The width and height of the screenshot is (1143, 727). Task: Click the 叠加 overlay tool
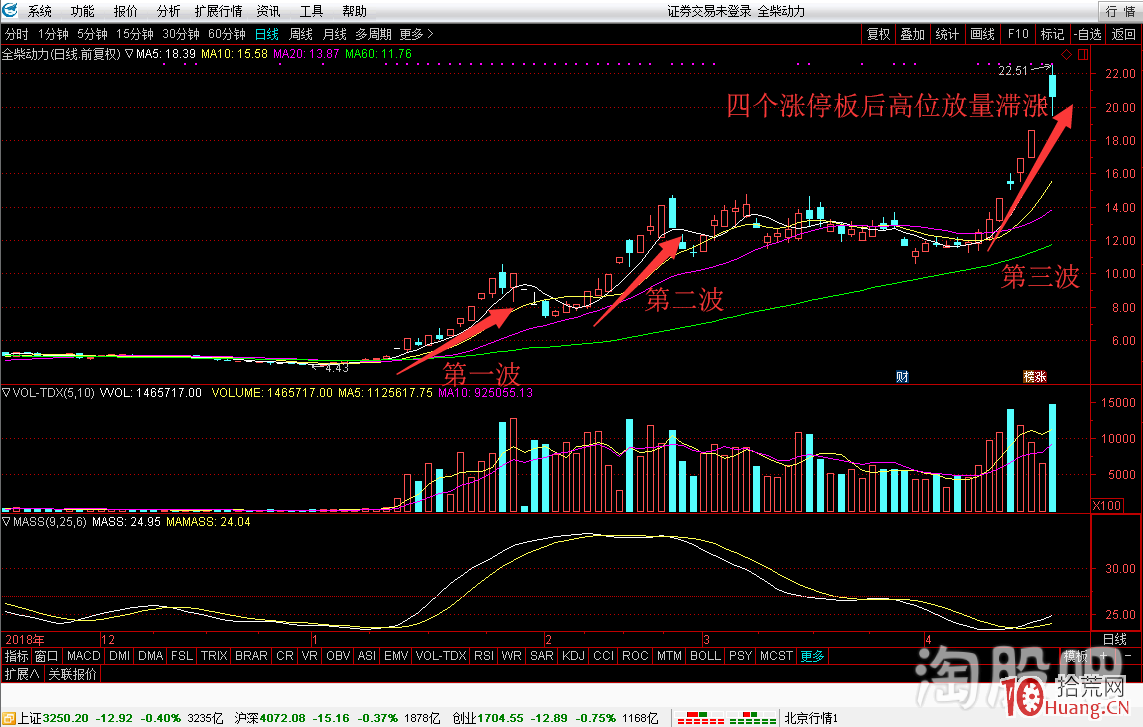click(912, 34)
